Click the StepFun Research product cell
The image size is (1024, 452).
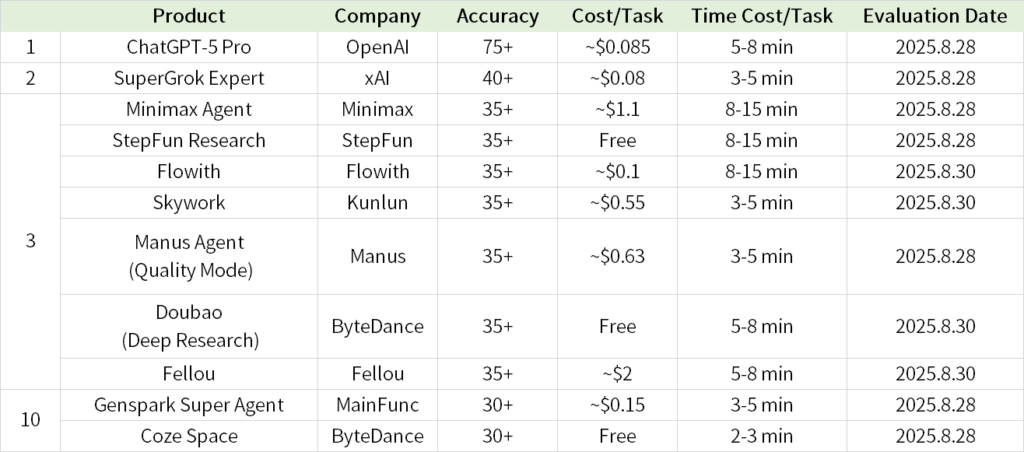(189, 140)
